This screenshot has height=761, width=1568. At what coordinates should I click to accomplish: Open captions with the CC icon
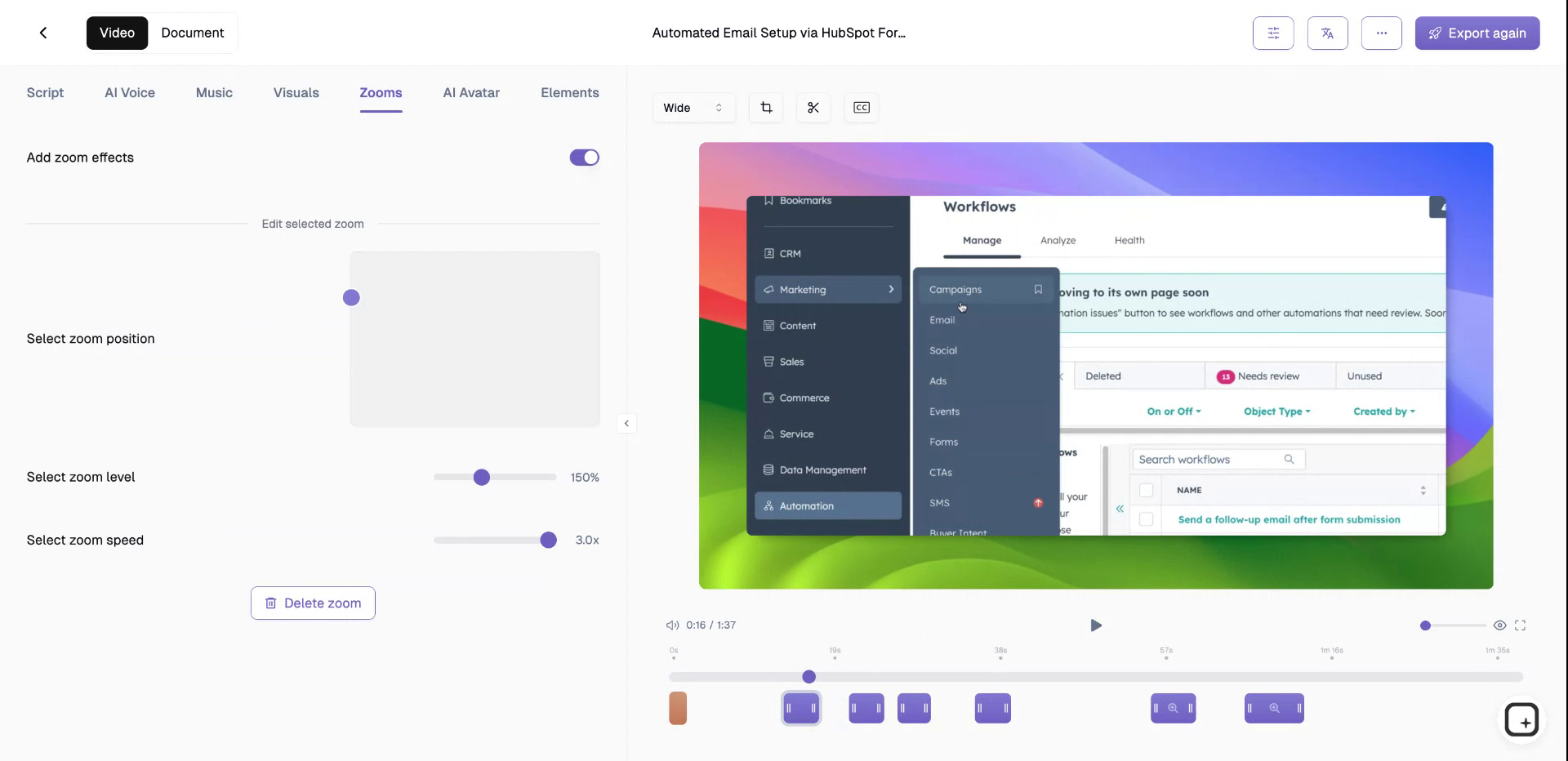click(862, 107)
